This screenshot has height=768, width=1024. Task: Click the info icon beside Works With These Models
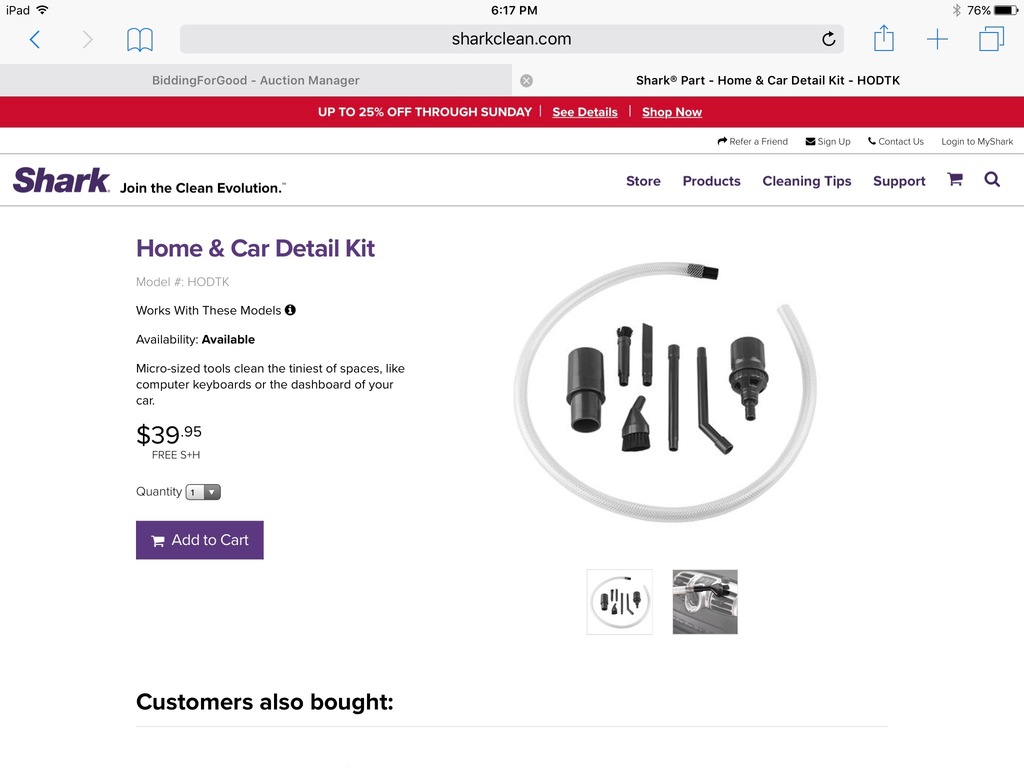click(291, 310)
